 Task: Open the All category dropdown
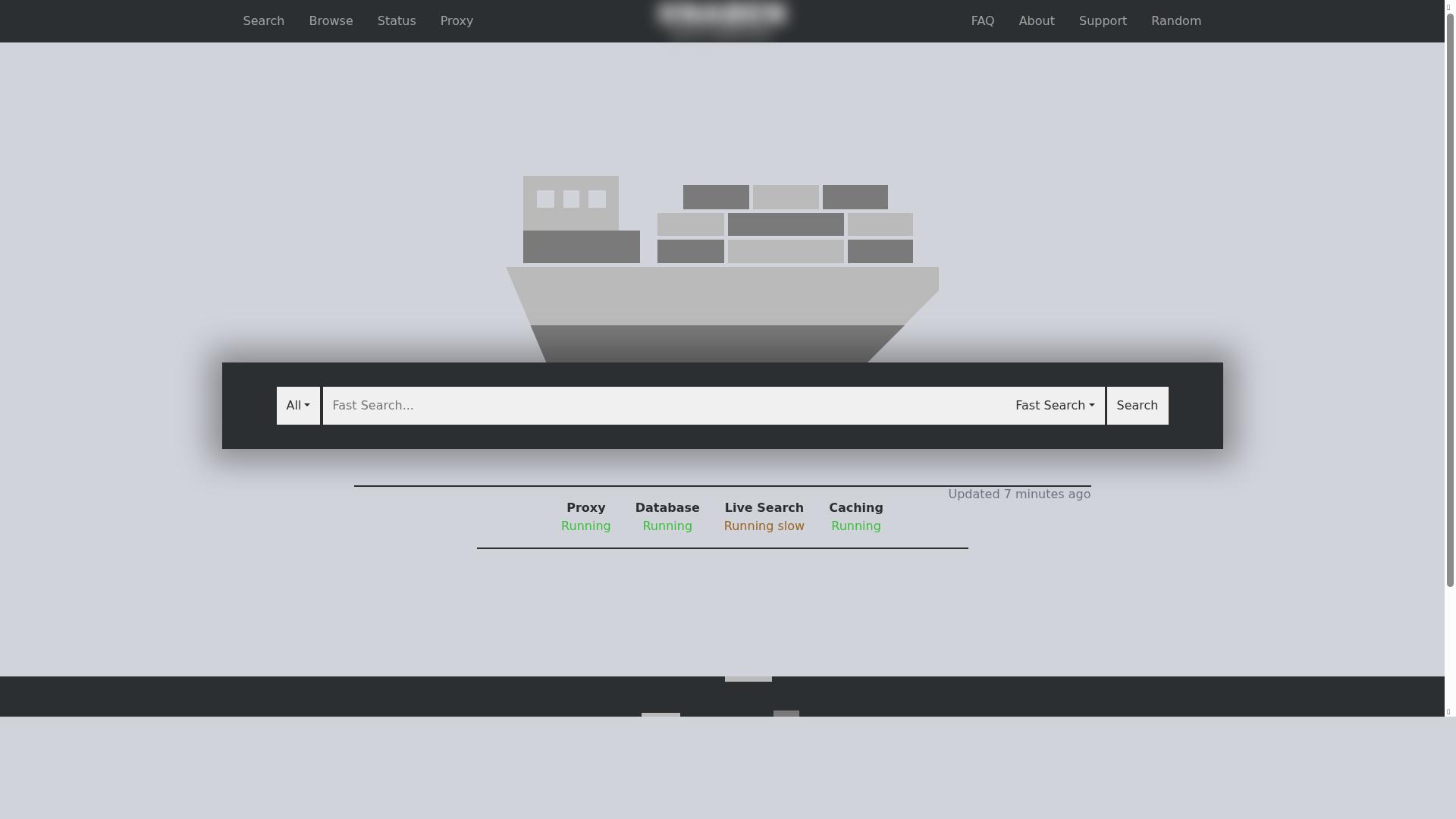(298, 406)
